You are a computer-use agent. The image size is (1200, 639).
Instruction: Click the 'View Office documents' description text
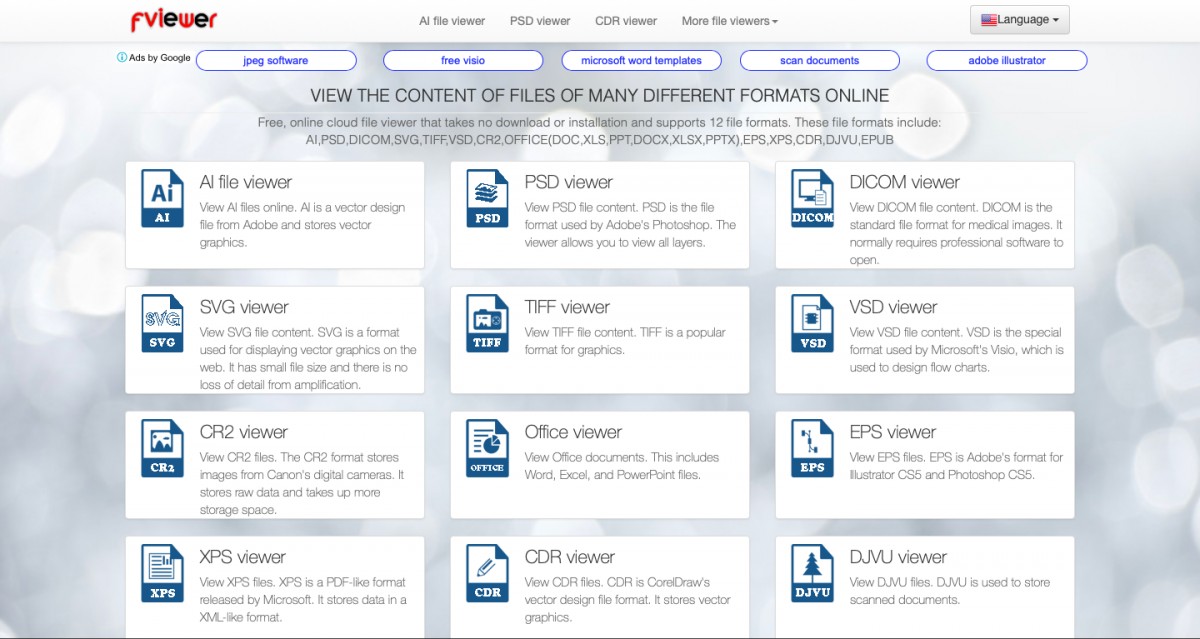(x=622, y=466)
